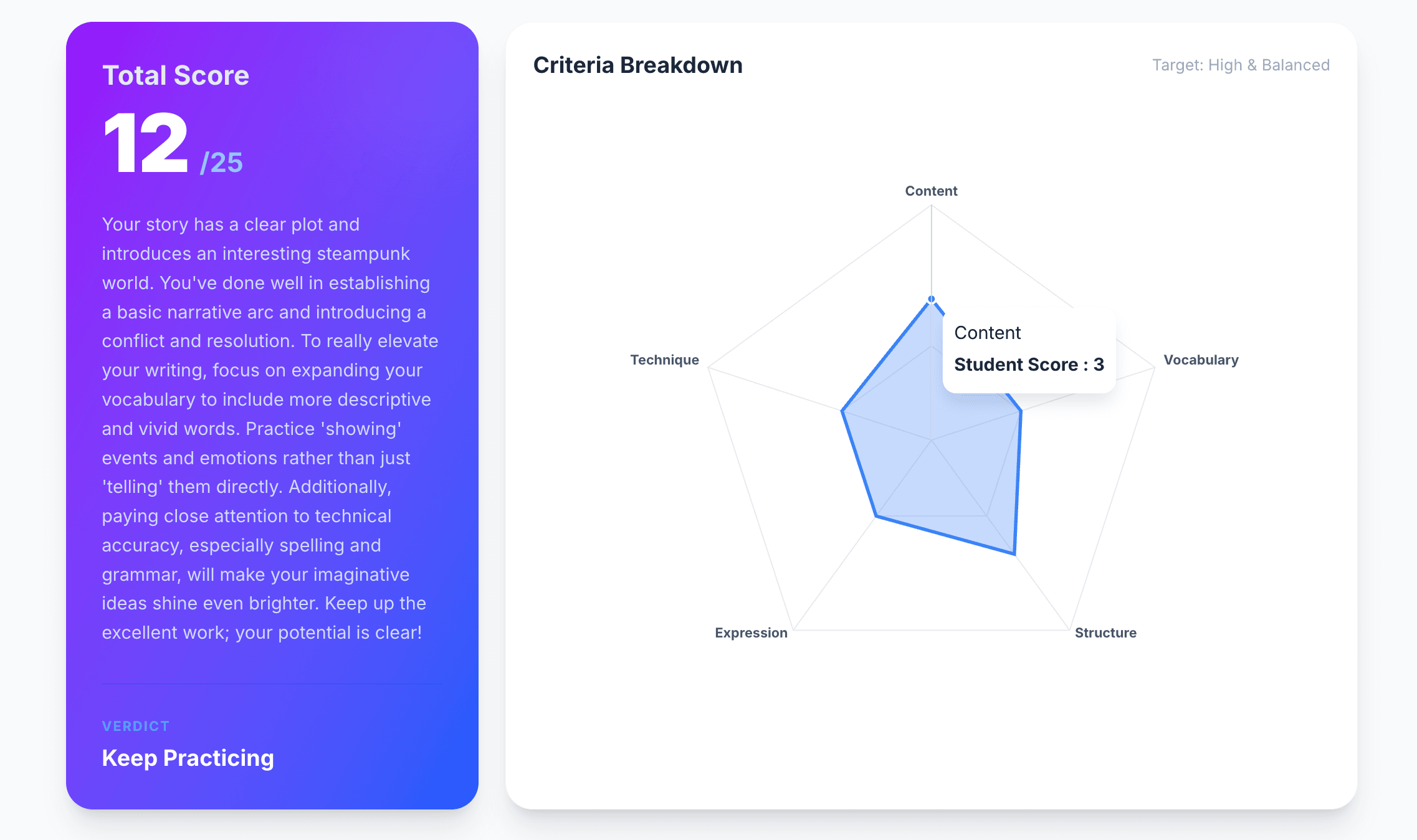Click the 'Student Score : 3' tooltip text
Image resolution: width=1417 pixels, height=840 pixels.
(x=1029, y=364)
